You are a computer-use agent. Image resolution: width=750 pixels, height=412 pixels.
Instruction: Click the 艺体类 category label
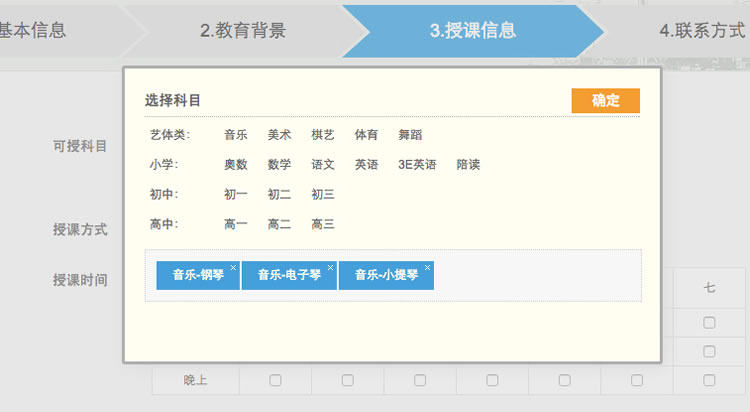point(170,135)
